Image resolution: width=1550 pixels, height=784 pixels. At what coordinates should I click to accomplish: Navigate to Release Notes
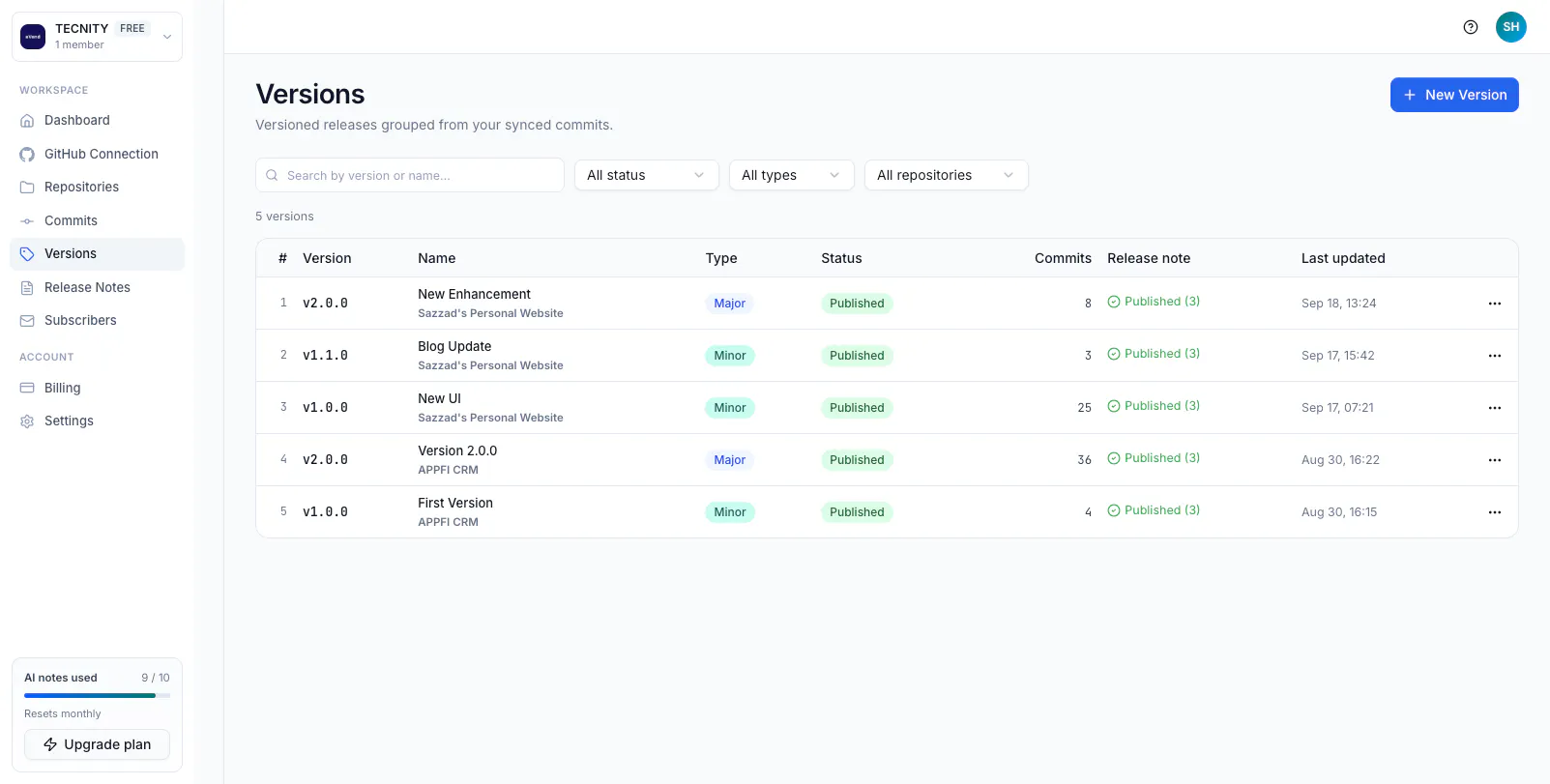point(97,288)
